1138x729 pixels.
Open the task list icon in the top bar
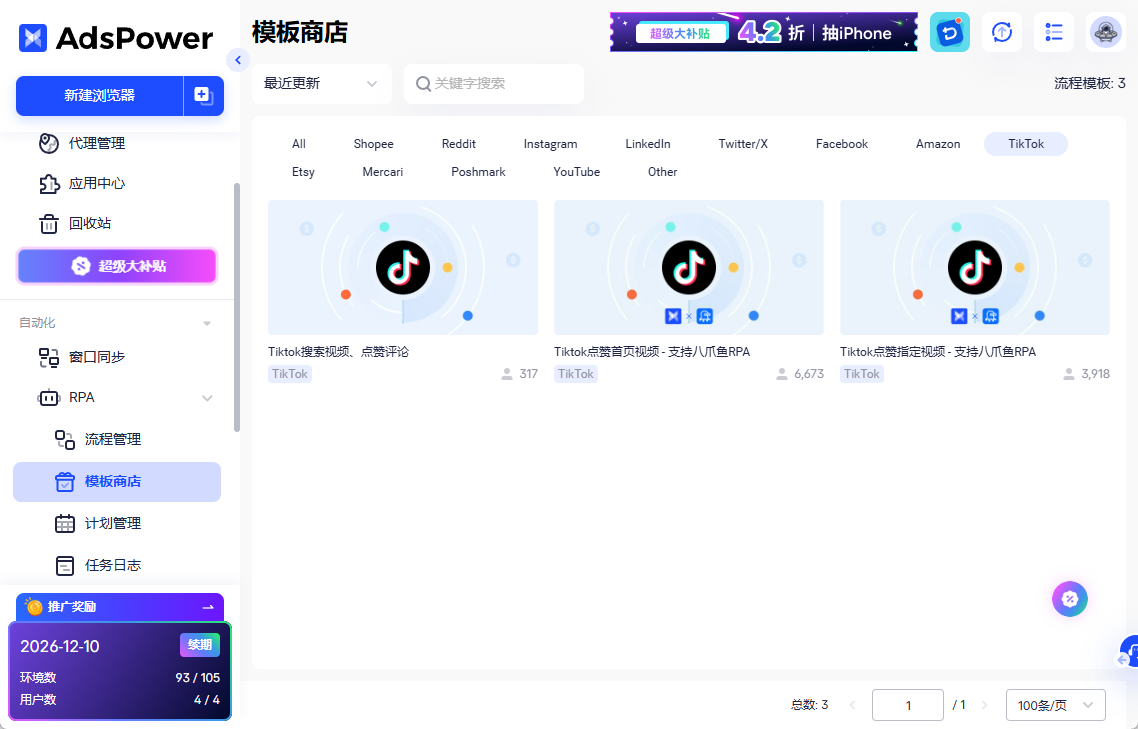coord(1053,32)
